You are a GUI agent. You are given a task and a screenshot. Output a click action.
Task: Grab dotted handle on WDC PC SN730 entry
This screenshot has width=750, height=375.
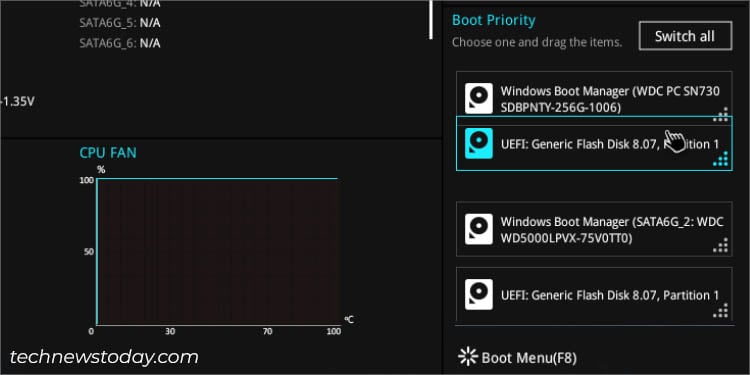point(721,114)
